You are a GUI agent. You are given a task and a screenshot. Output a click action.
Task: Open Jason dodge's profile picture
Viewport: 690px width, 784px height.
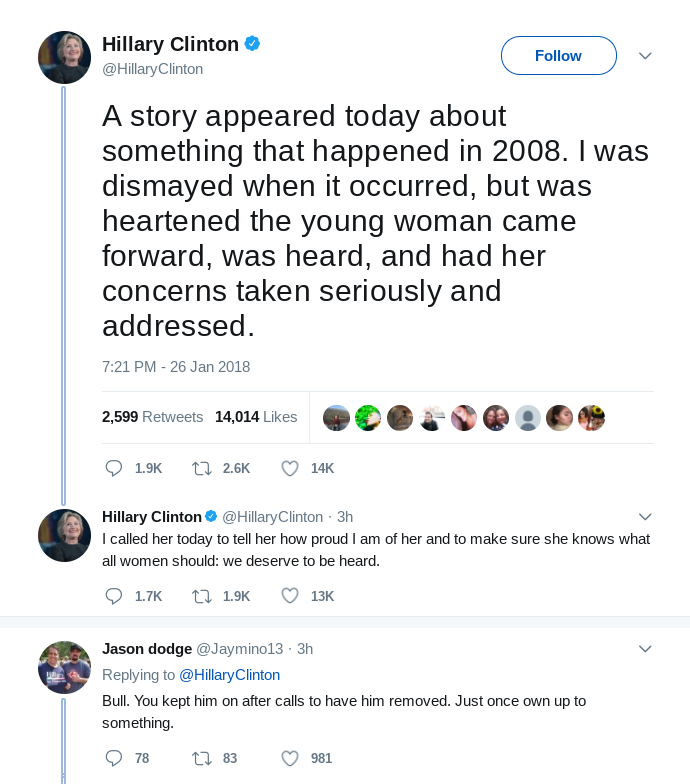(x=64, y=667)
